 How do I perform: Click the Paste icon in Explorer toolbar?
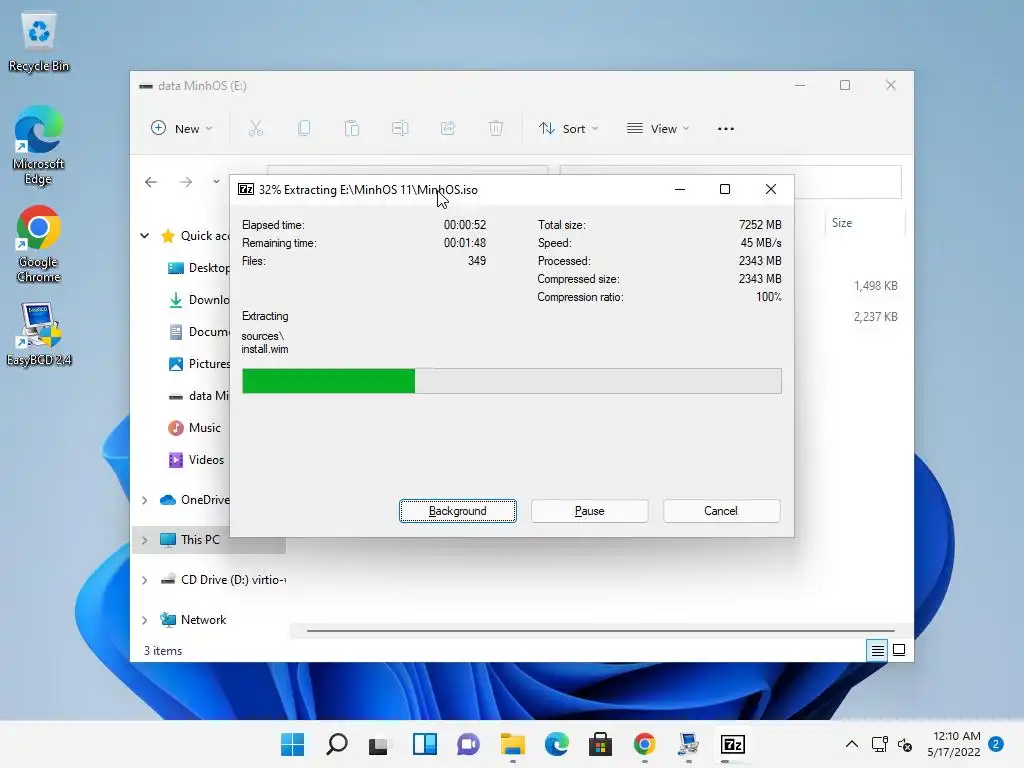pyautogui.click(x=352, y=129)
